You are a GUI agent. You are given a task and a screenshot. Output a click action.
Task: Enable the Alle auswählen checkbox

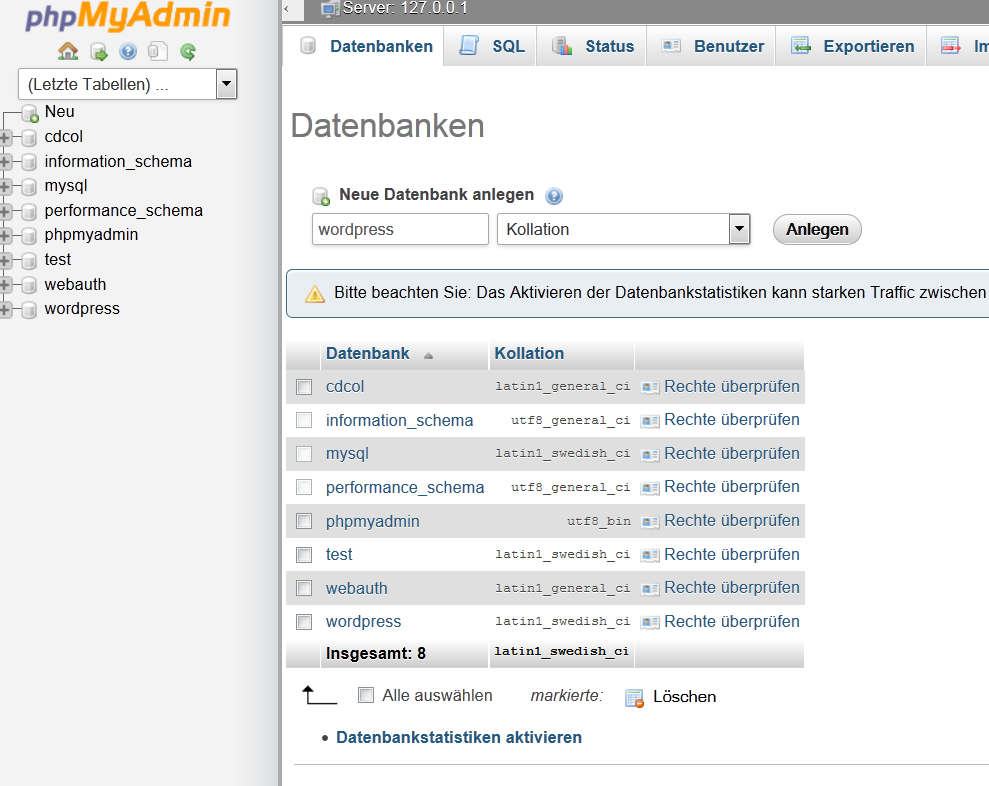(366, 695)
